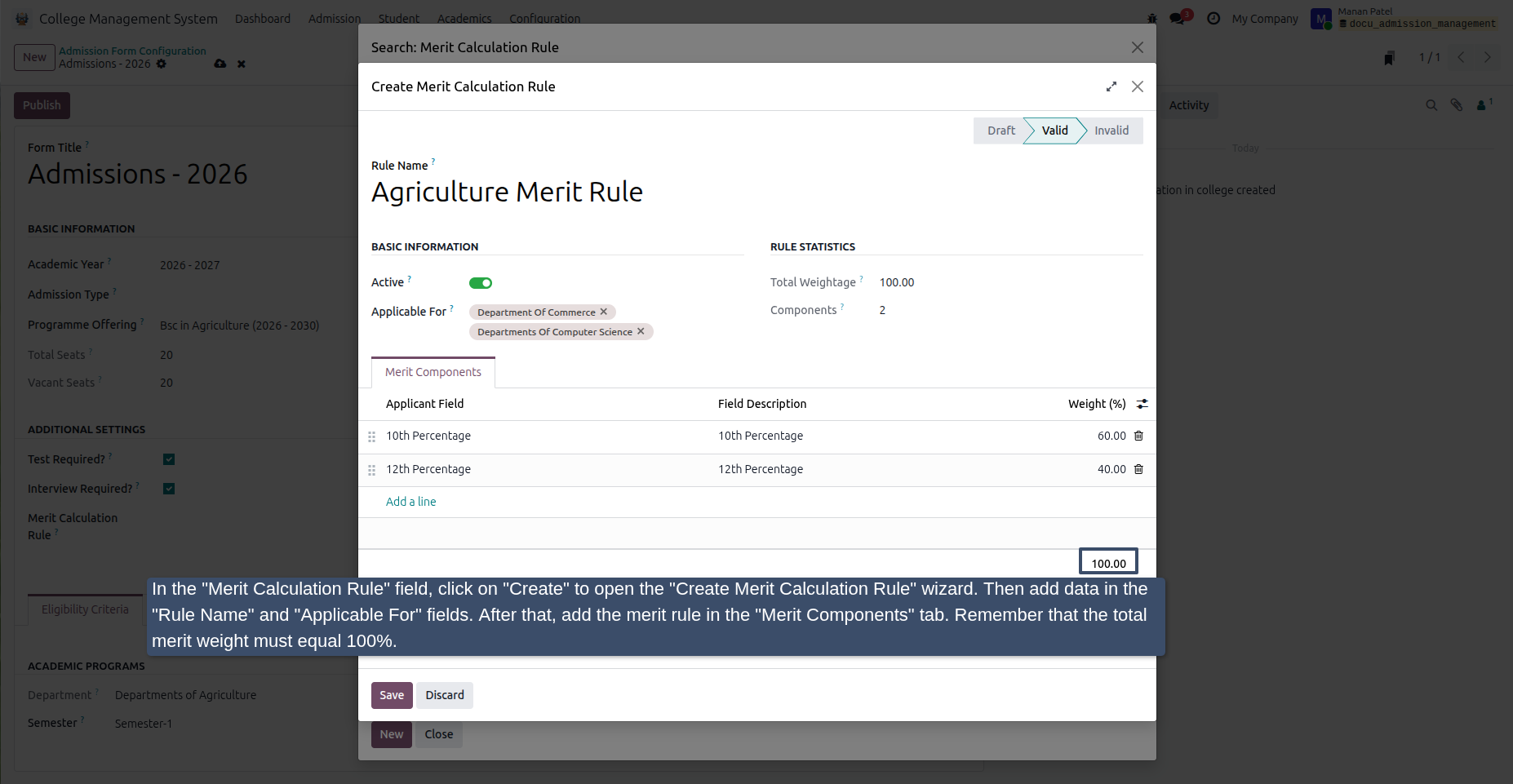Open the column options adjust icon
The image size is (1513, 784).
(1143, 404)
